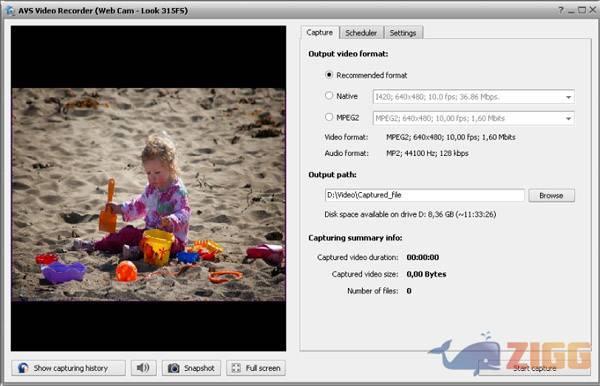Switch to the Scheduler tab
This screenshot has height=386, width=600.
361,33
